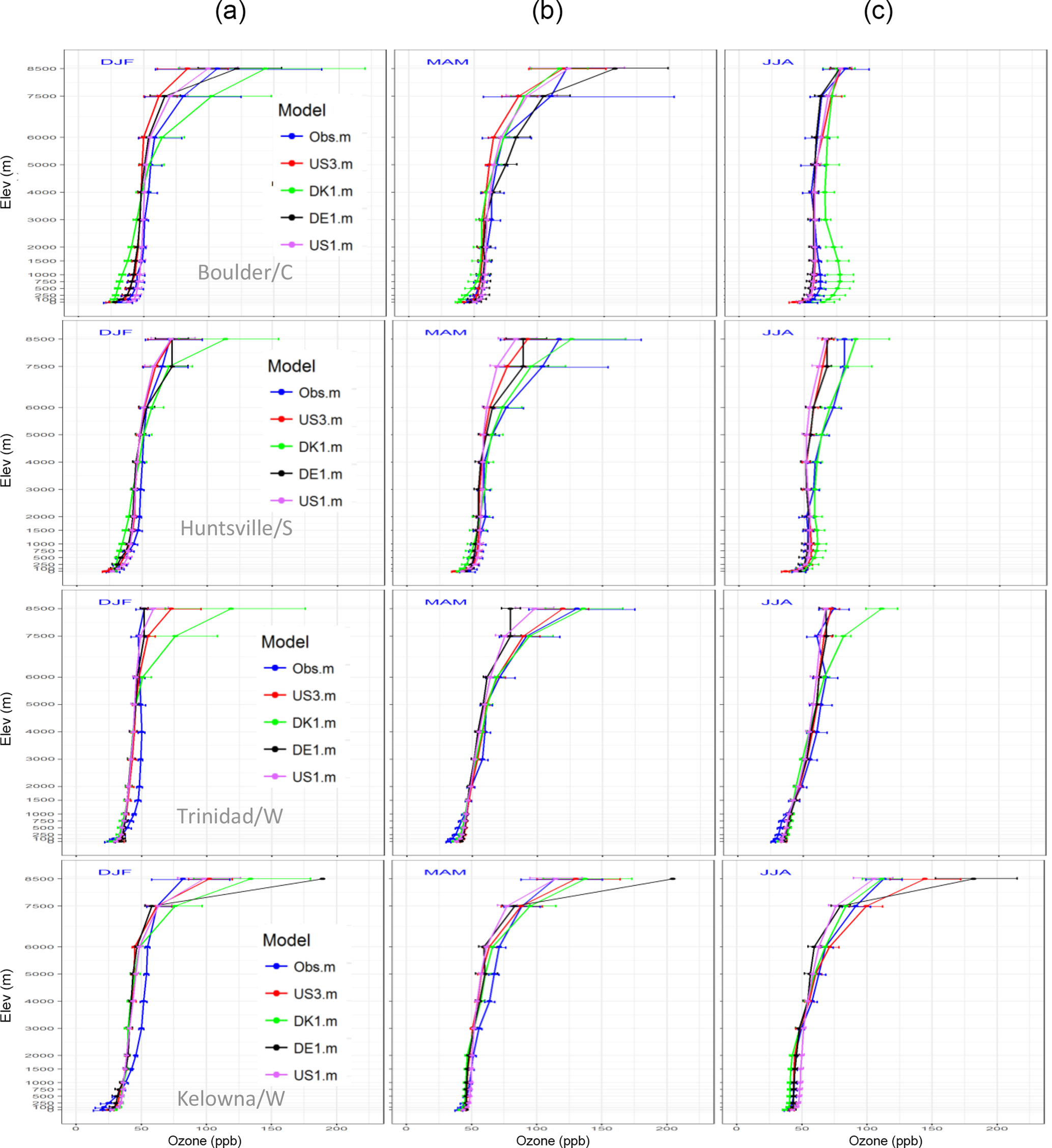Click the red US3.m legend marker in Trinidad panel
This screenshot has width=1052, height=1148.
point(275,695)
